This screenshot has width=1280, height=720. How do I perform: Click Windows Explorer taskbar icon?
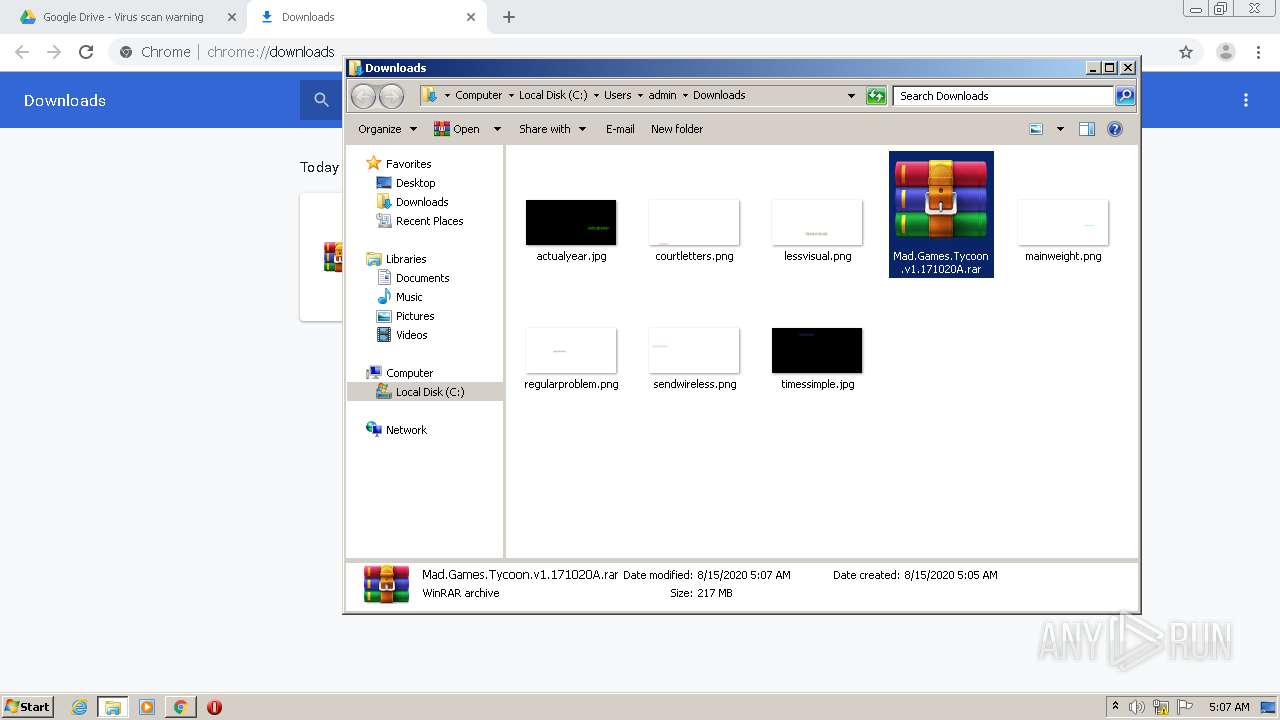pyautogui.click(x=113, y=707)
